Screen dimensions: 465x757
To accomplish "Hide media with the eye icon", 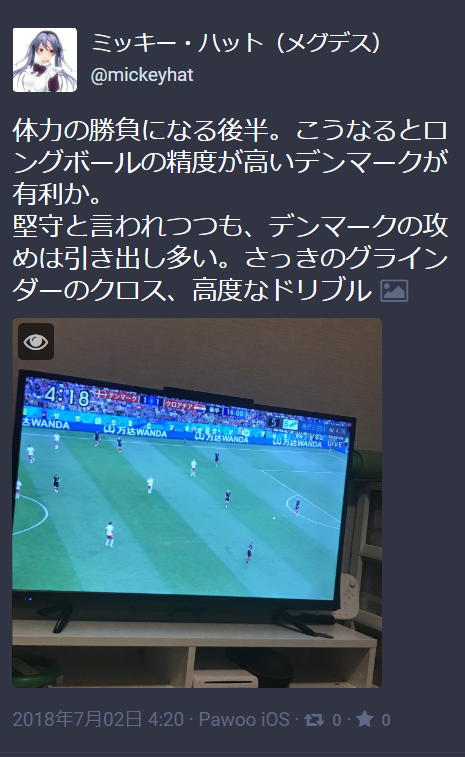I will (36, 341).
